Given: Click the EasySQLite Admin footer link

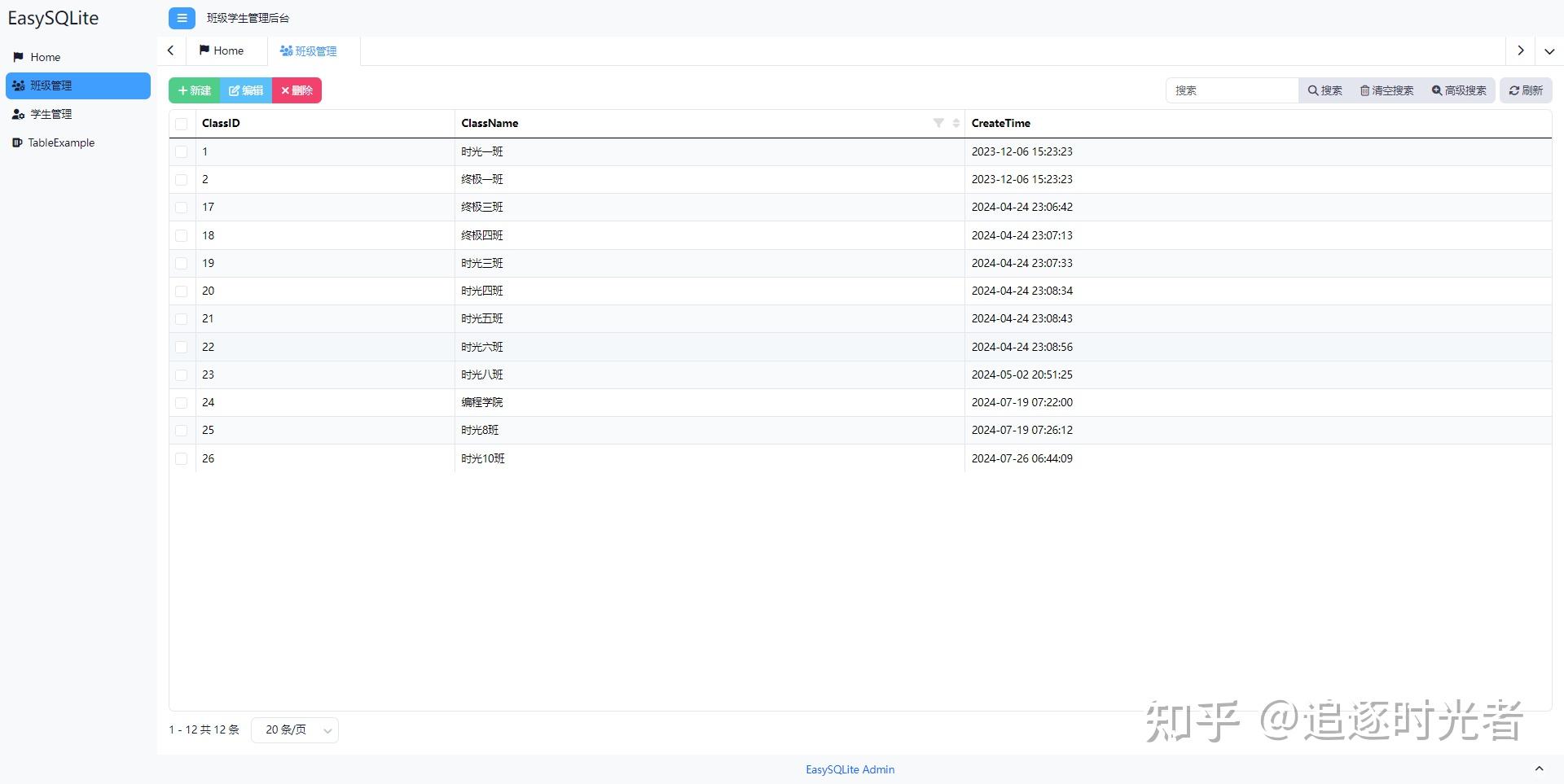Looking at the screenshot, I should (850, 769).
